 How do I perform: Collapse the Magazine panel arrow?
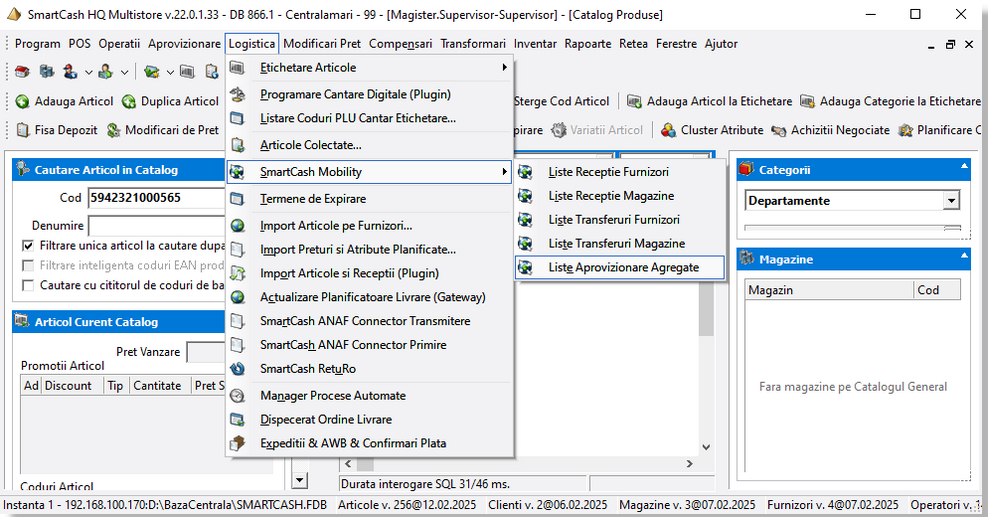964,256
